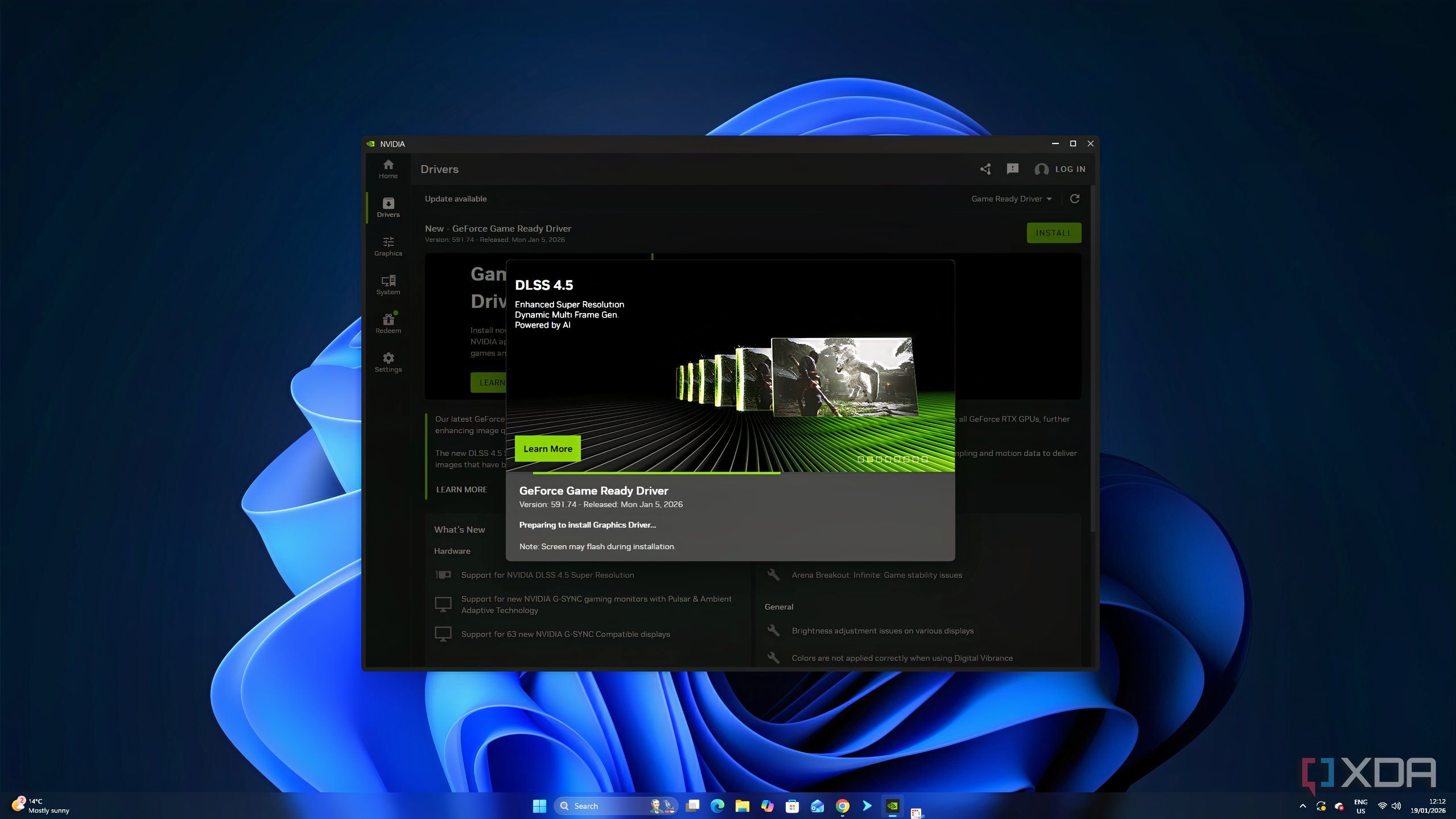Click the DLSS 4.5 game artwork thumbnail
This screenshot has height=819, width=1456.
(x=844, y=377)
